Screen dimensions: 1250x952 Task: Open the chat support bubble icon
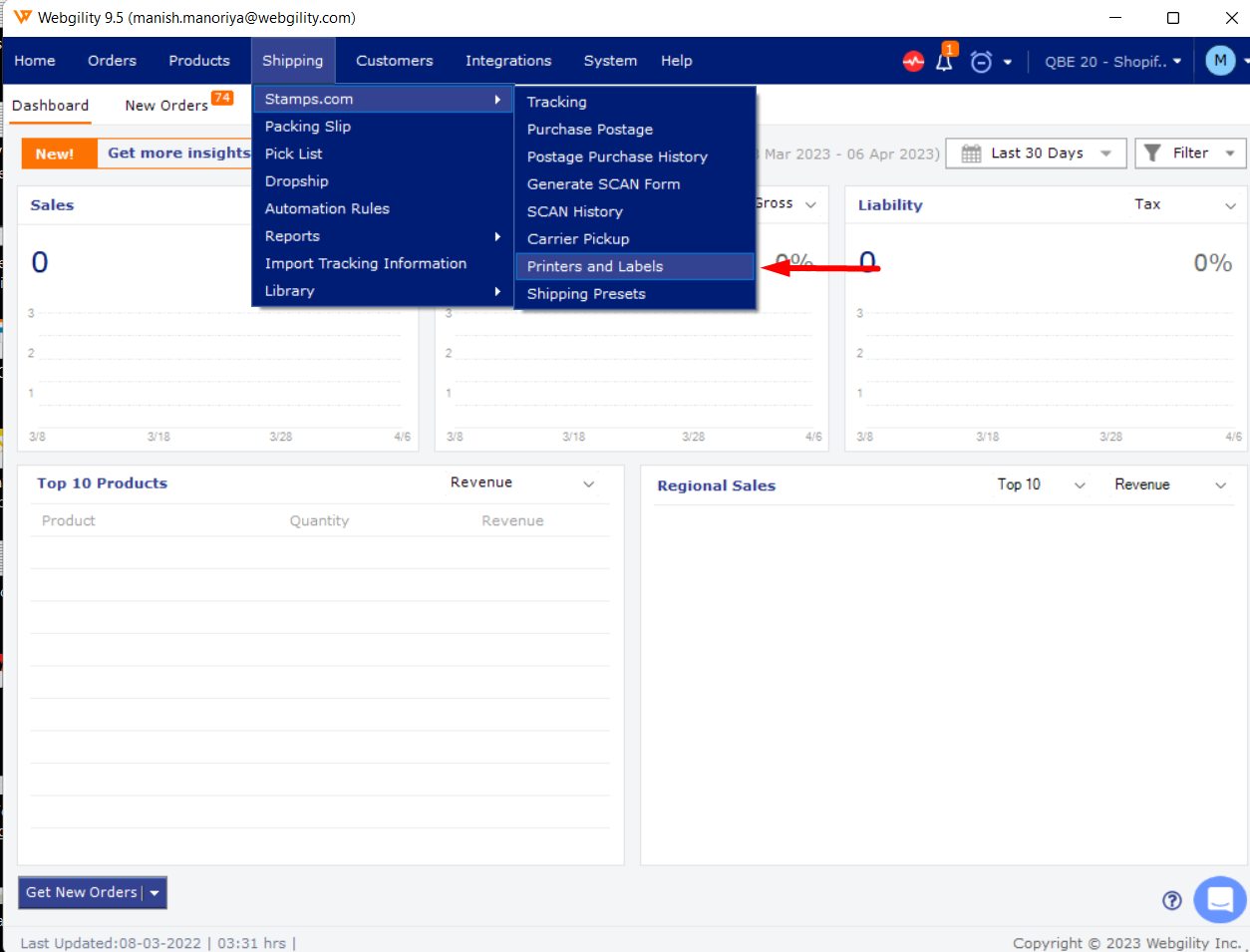point(1220,900)
